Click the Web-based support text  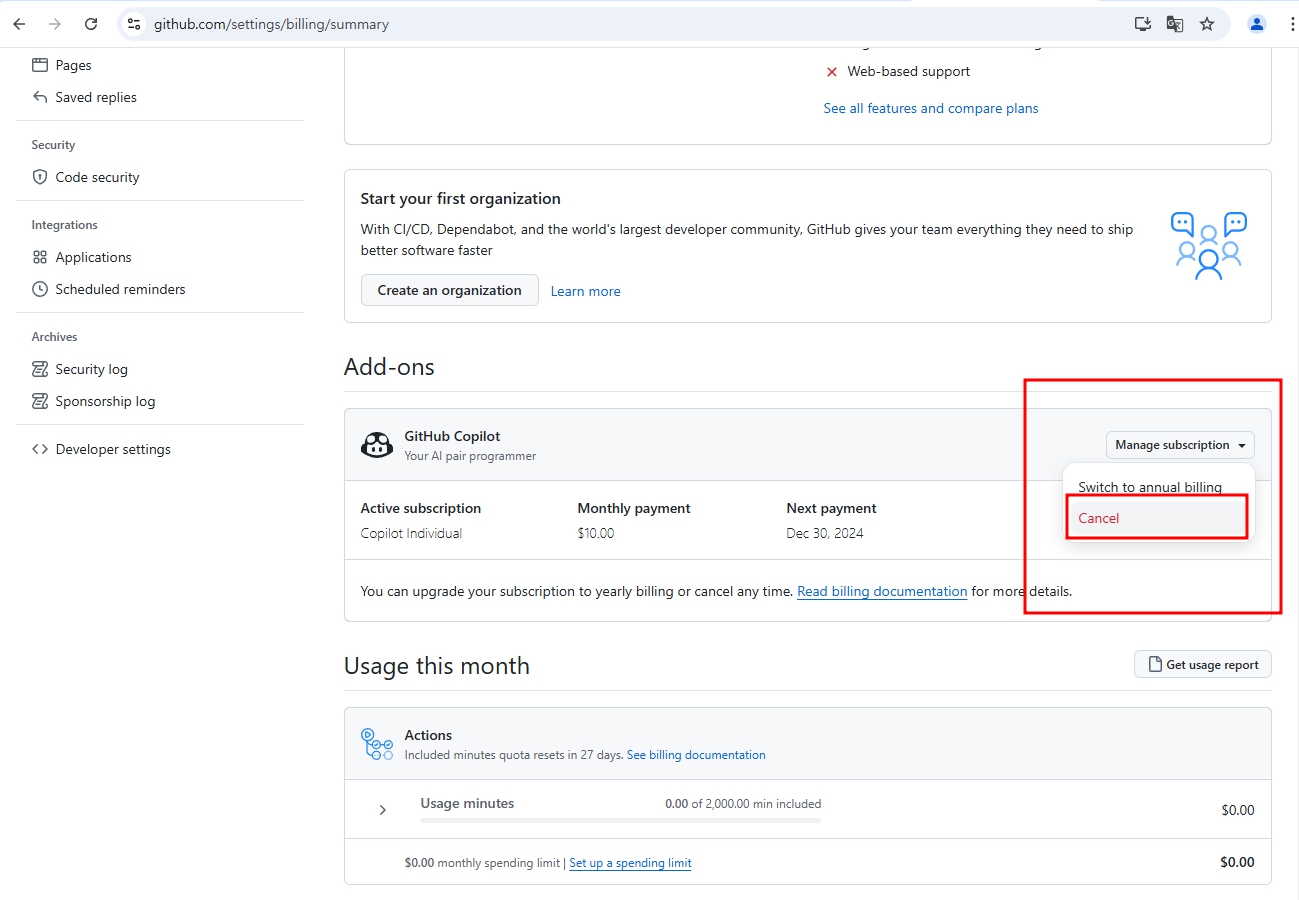909,72
